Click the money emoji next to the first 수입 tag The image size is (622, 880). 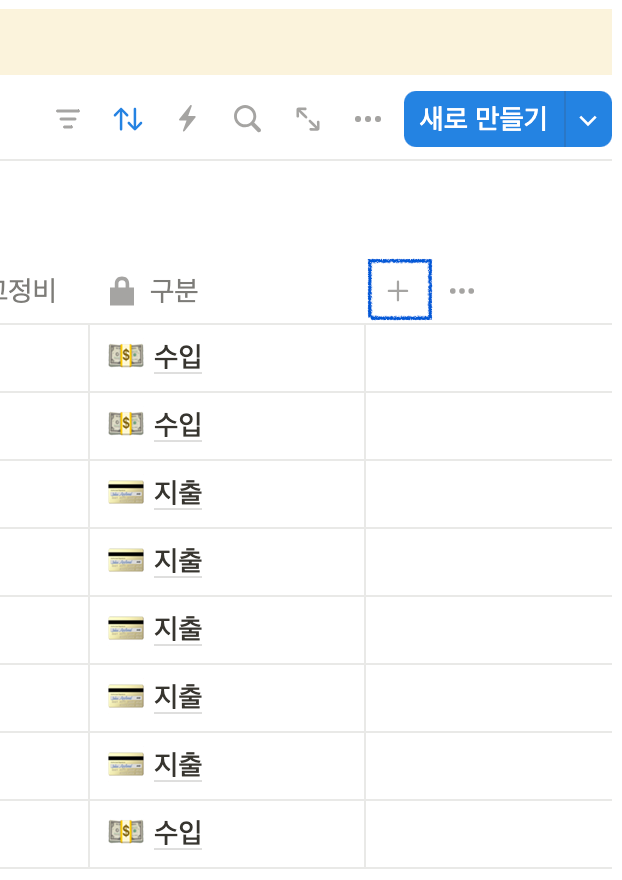[125, 356]
